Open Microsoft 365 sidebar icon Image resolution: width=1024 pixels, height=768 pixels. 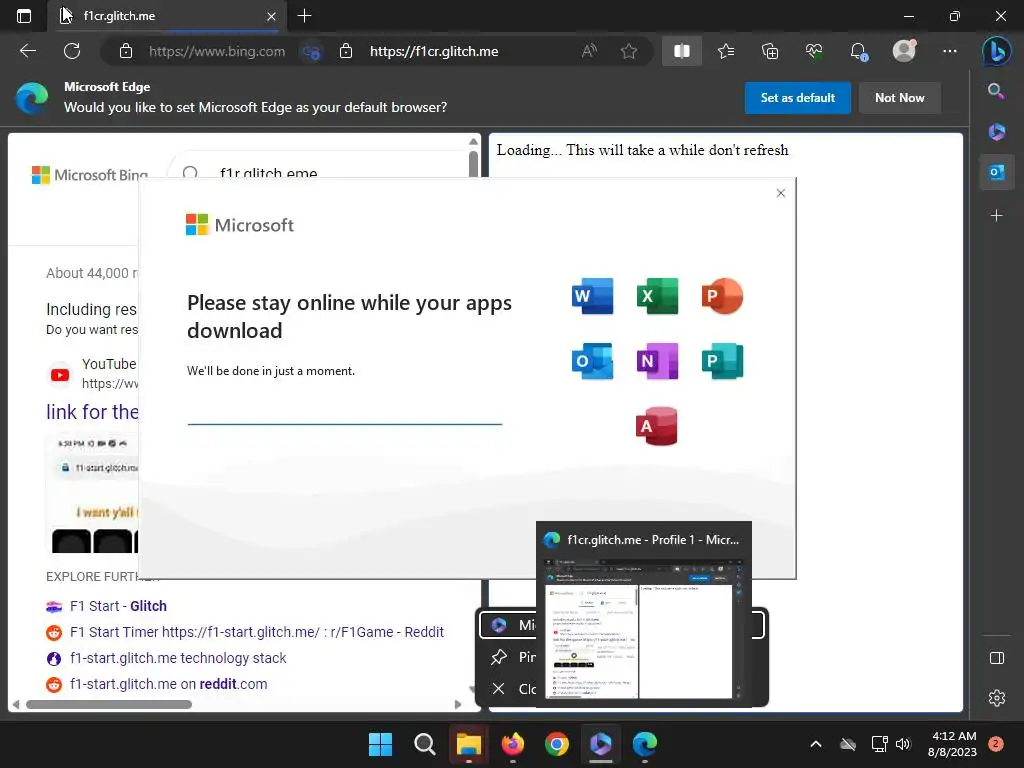pyautogui.click(x=996, y=132)
